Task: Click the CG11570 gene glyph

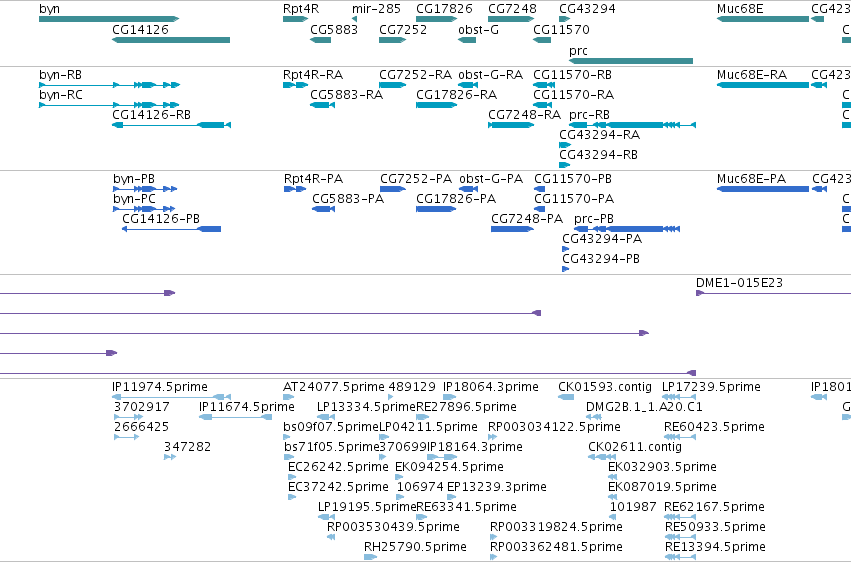Action: [542, 40]
